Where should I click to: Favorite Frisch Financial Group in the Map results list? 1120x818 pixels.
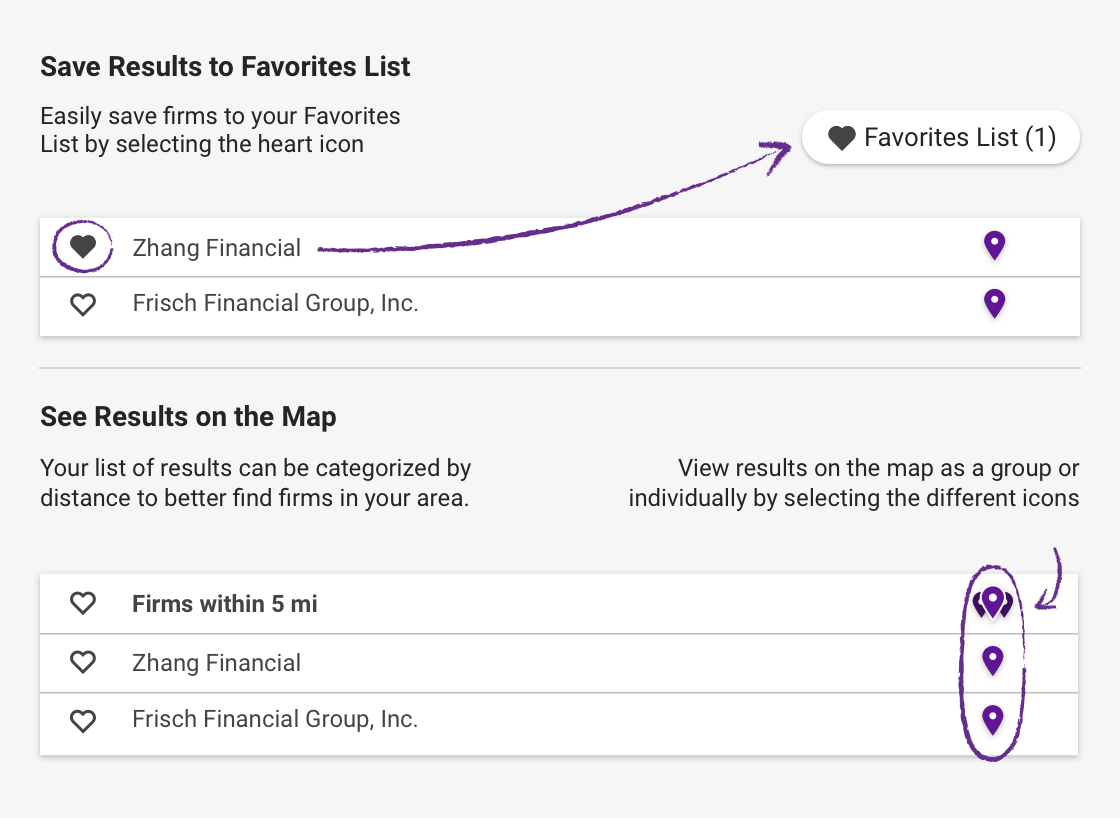point(83,721)
